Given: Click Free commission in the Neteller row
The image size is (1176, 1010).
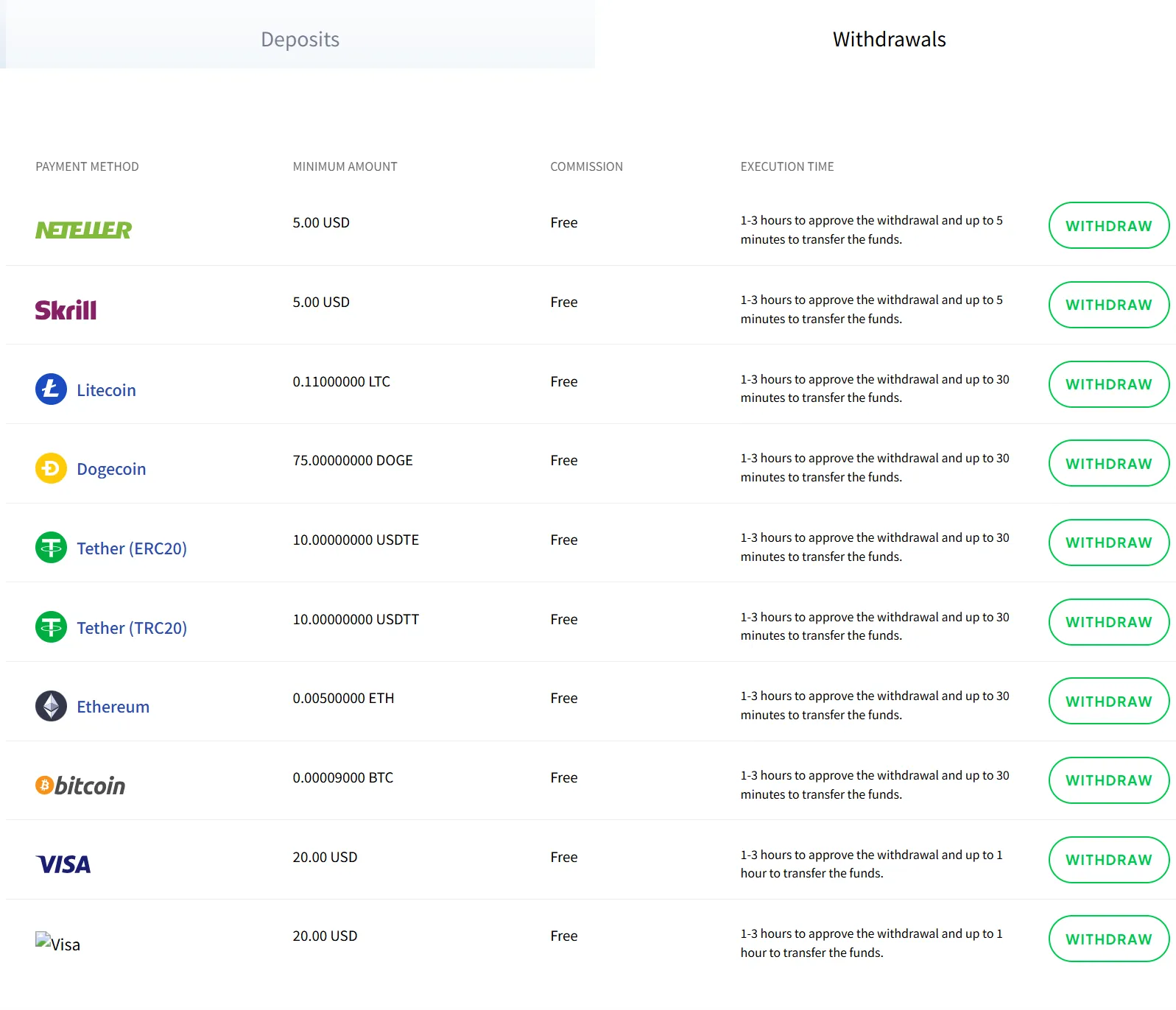Looking at the screenshot, I should tap(563, 222).
